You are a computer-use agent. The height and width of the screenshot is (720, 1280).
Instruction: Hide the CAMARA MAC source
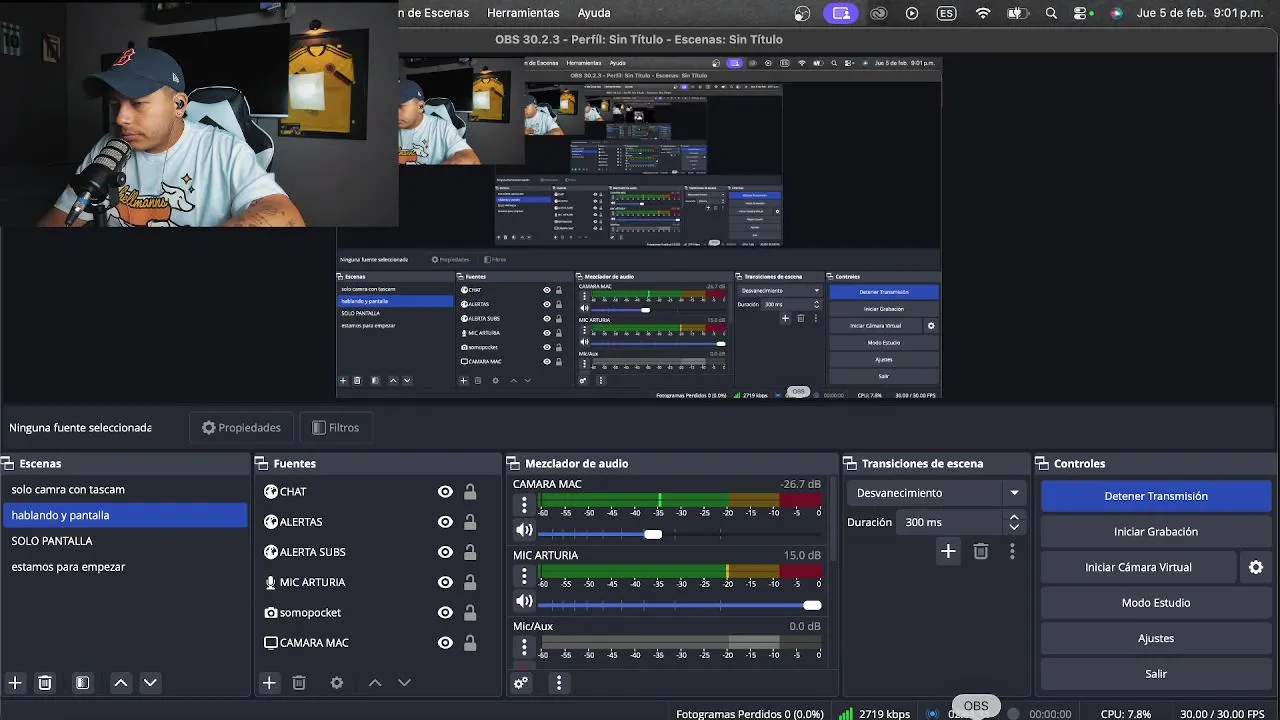445,643
